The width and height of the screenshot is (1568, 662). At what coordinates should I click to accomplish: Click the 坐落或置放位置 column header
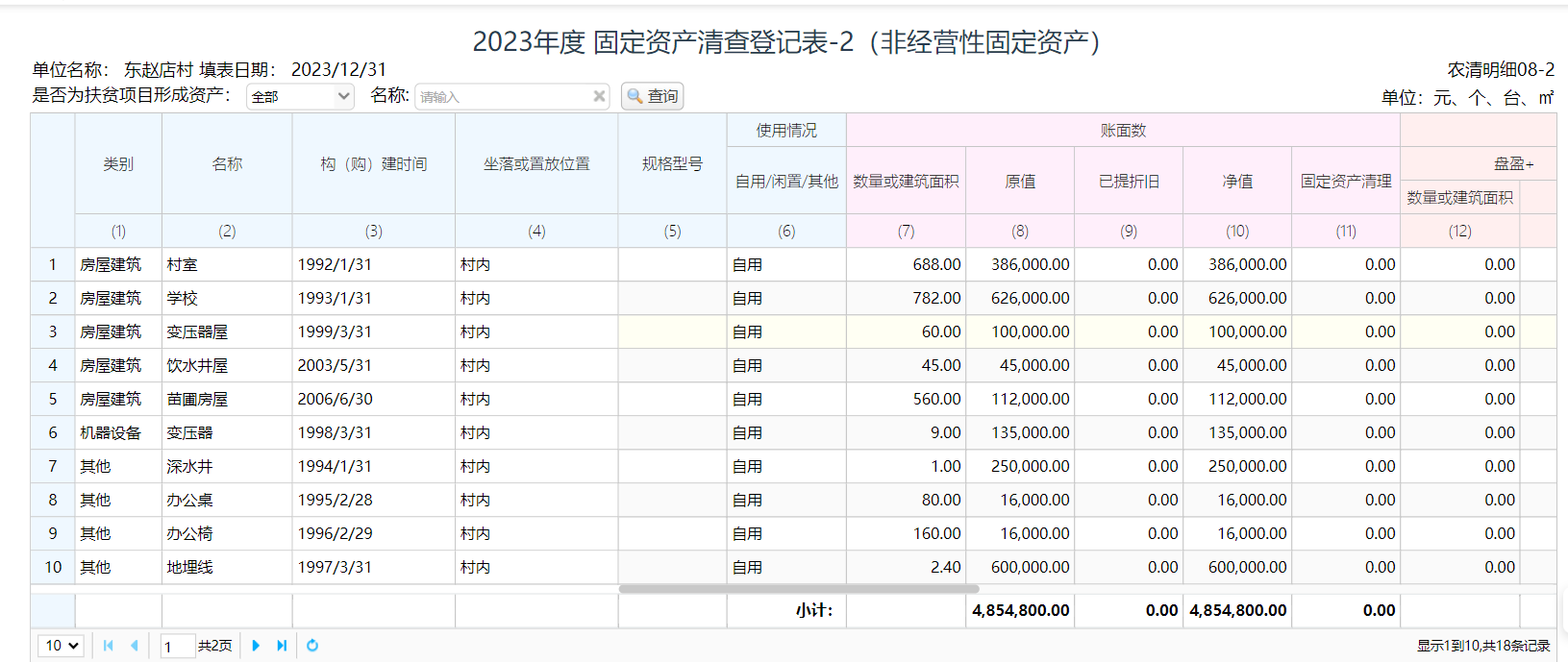point(536,164)
